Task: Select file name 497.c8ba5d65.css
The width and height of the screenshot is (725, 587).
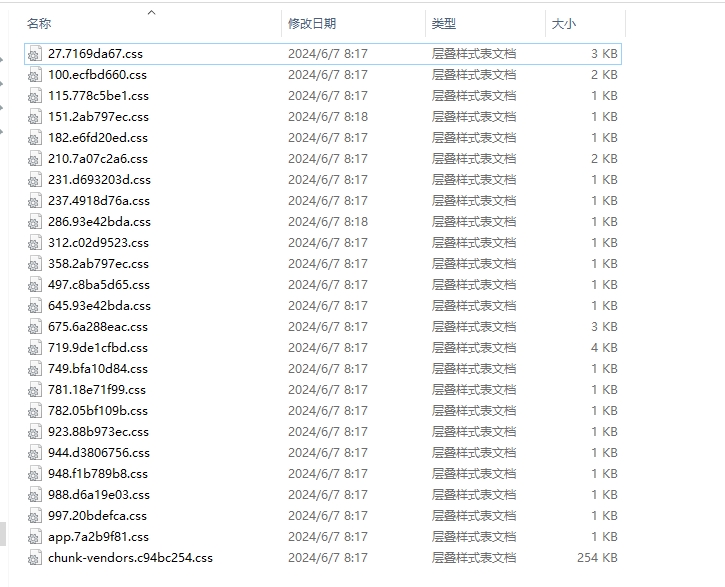Action: [x=98, y=285]
